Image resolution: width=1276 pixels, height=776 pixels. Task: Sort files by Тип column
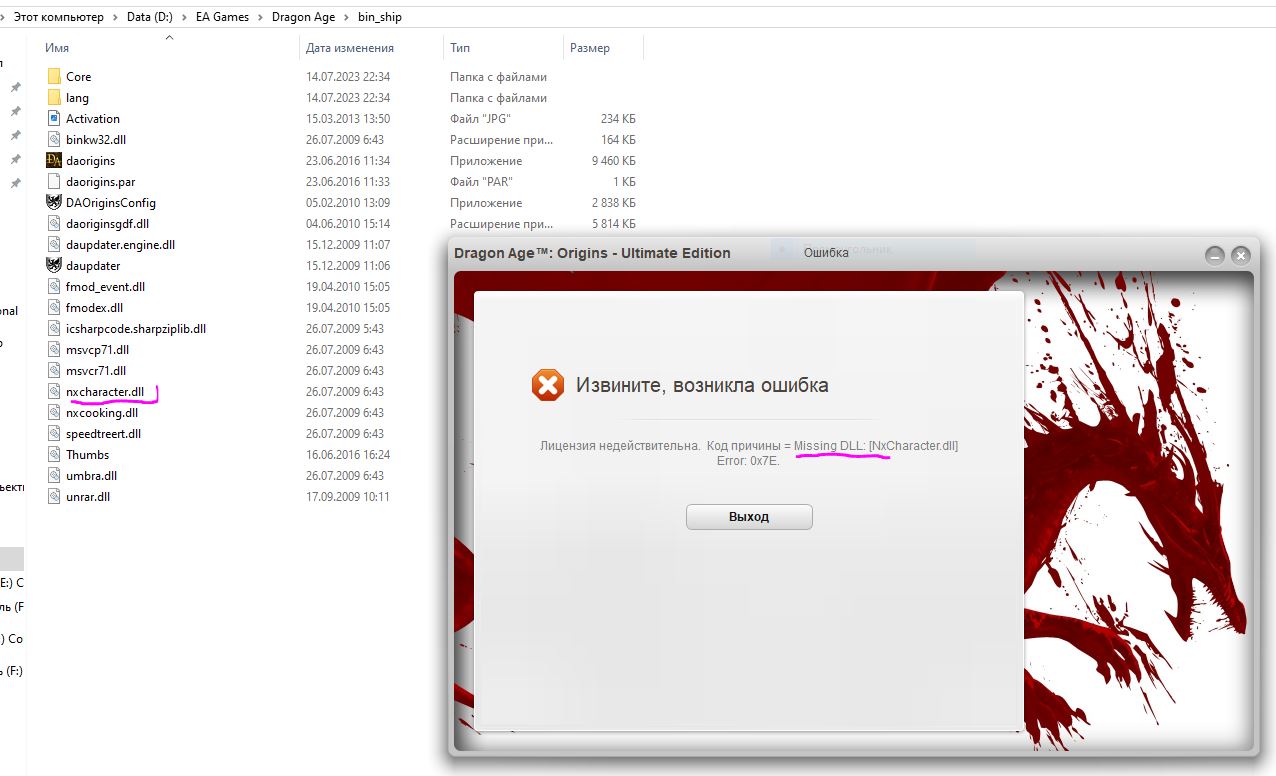point(460,48)
